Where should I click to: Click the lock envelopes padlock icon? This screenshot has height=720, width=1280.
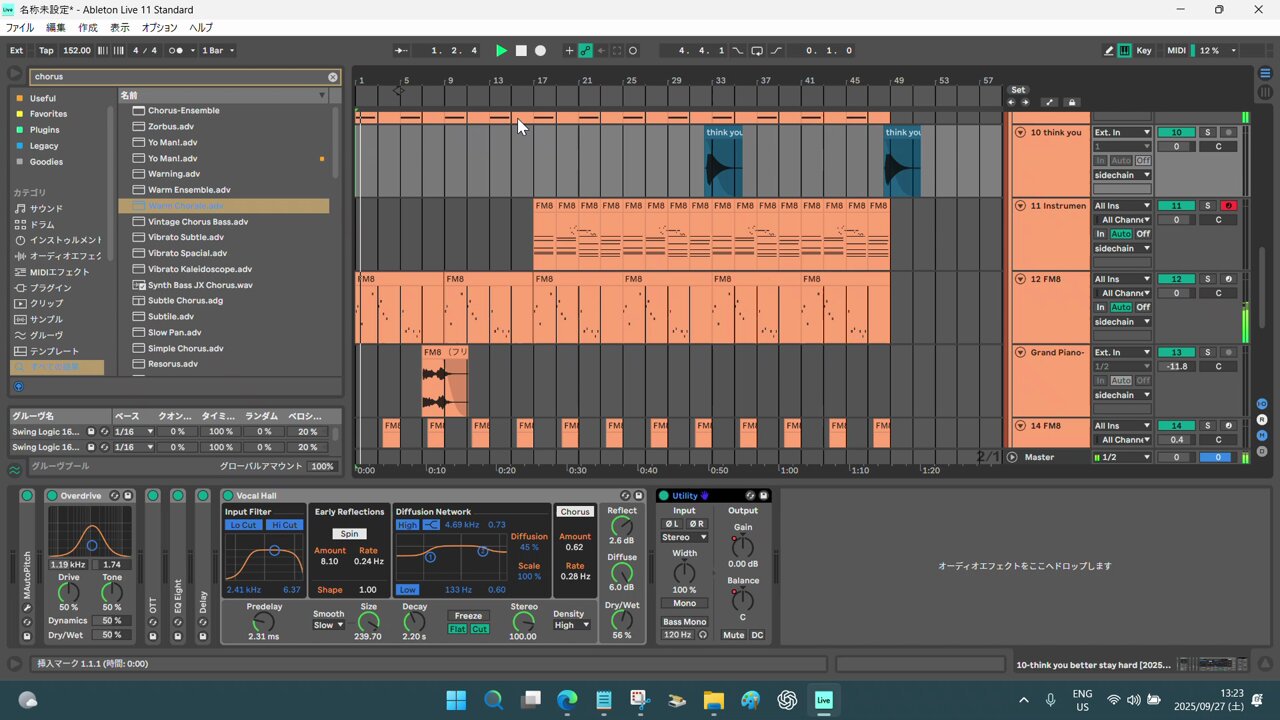pyautogui.click(x=1072, y=102)
